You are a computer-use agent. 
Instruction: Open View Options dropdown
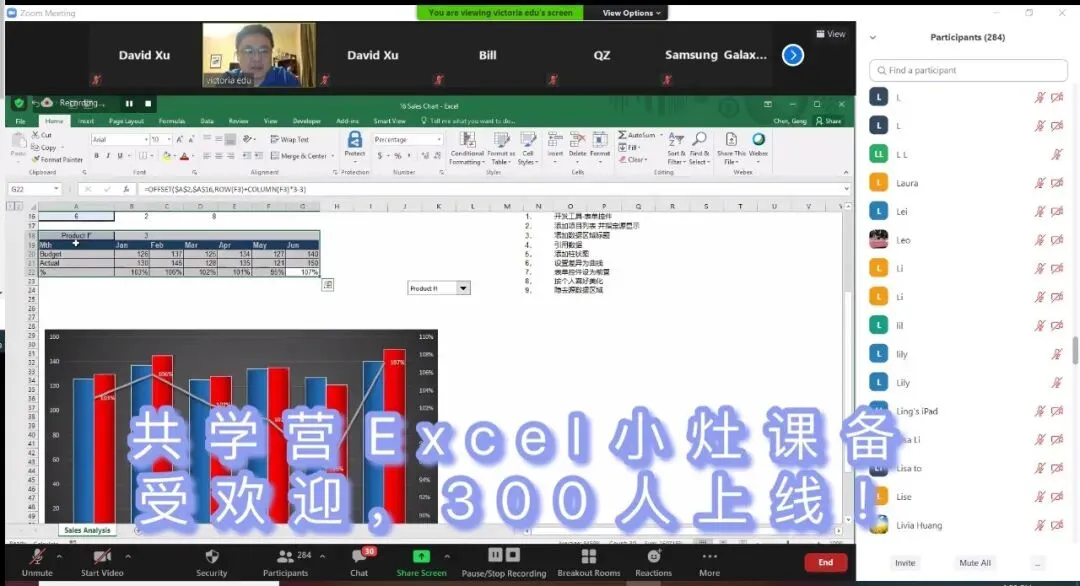point(631,12)
